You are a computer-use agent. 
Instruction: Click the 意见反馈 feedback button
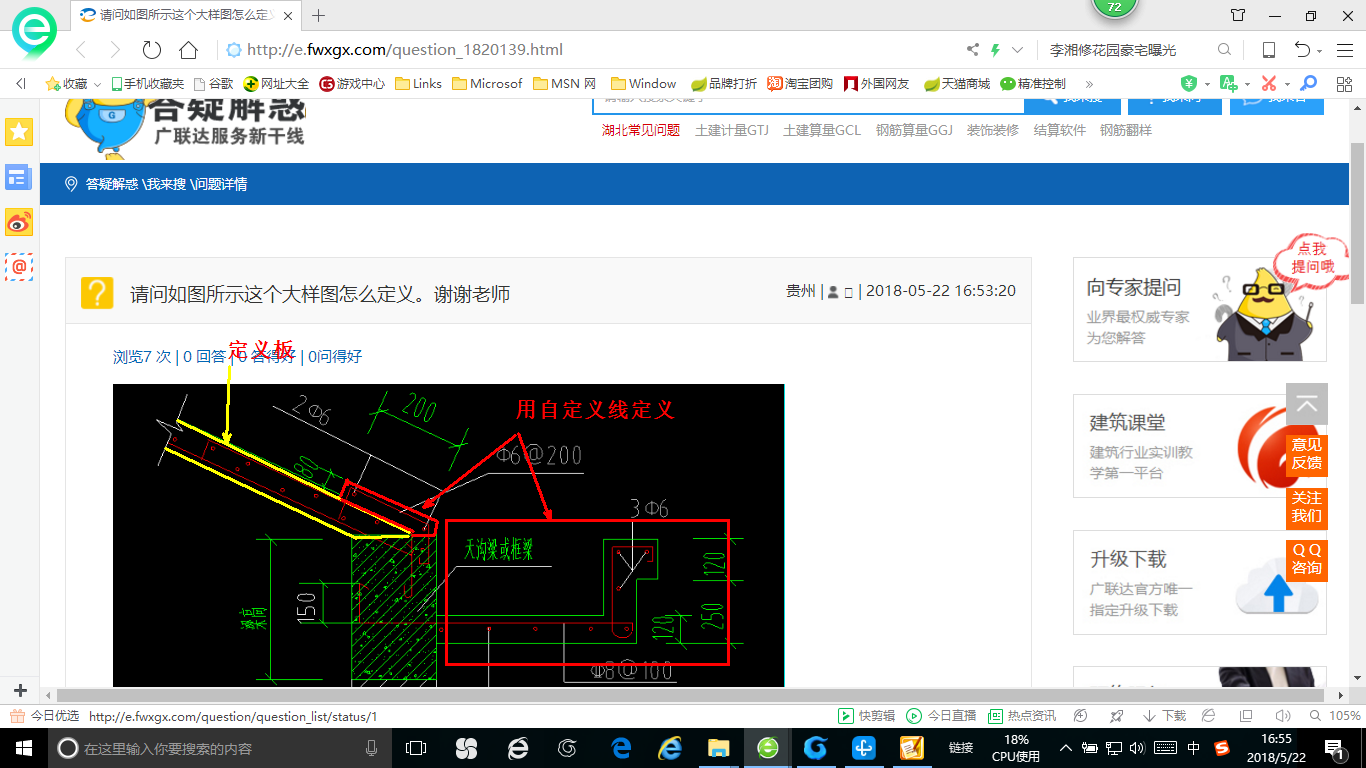click(1307, 454)
